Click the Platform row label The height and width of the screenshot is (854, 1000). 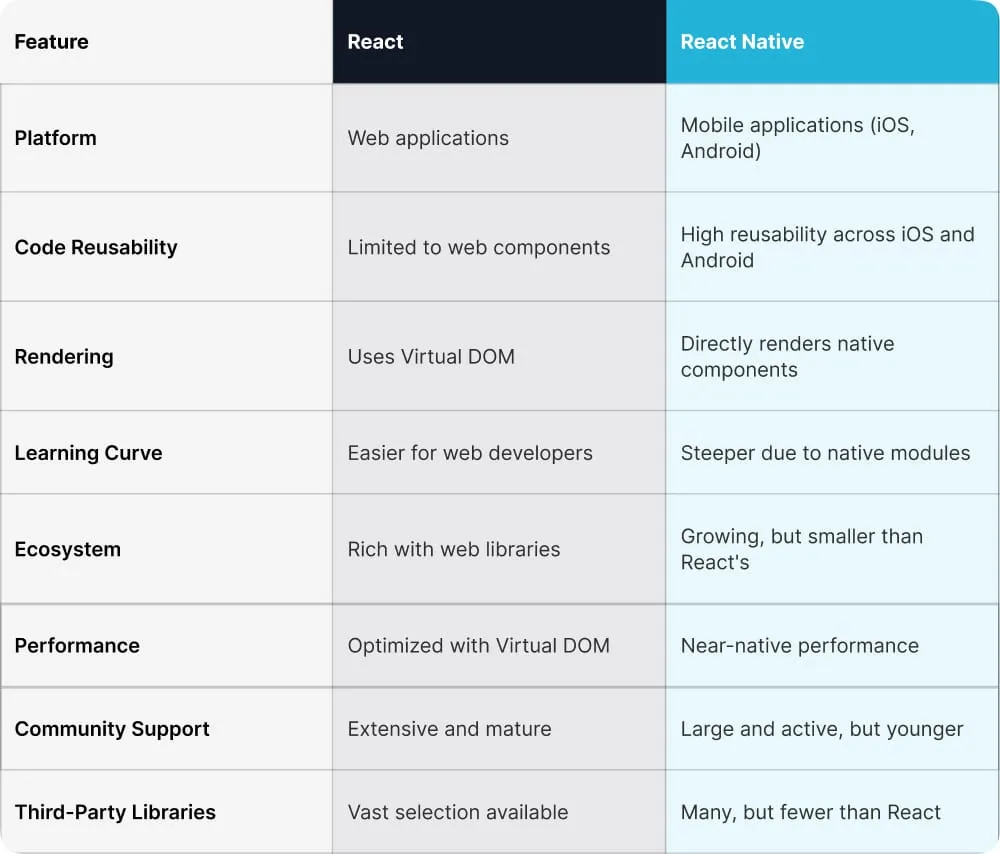[x=56, y=138]
